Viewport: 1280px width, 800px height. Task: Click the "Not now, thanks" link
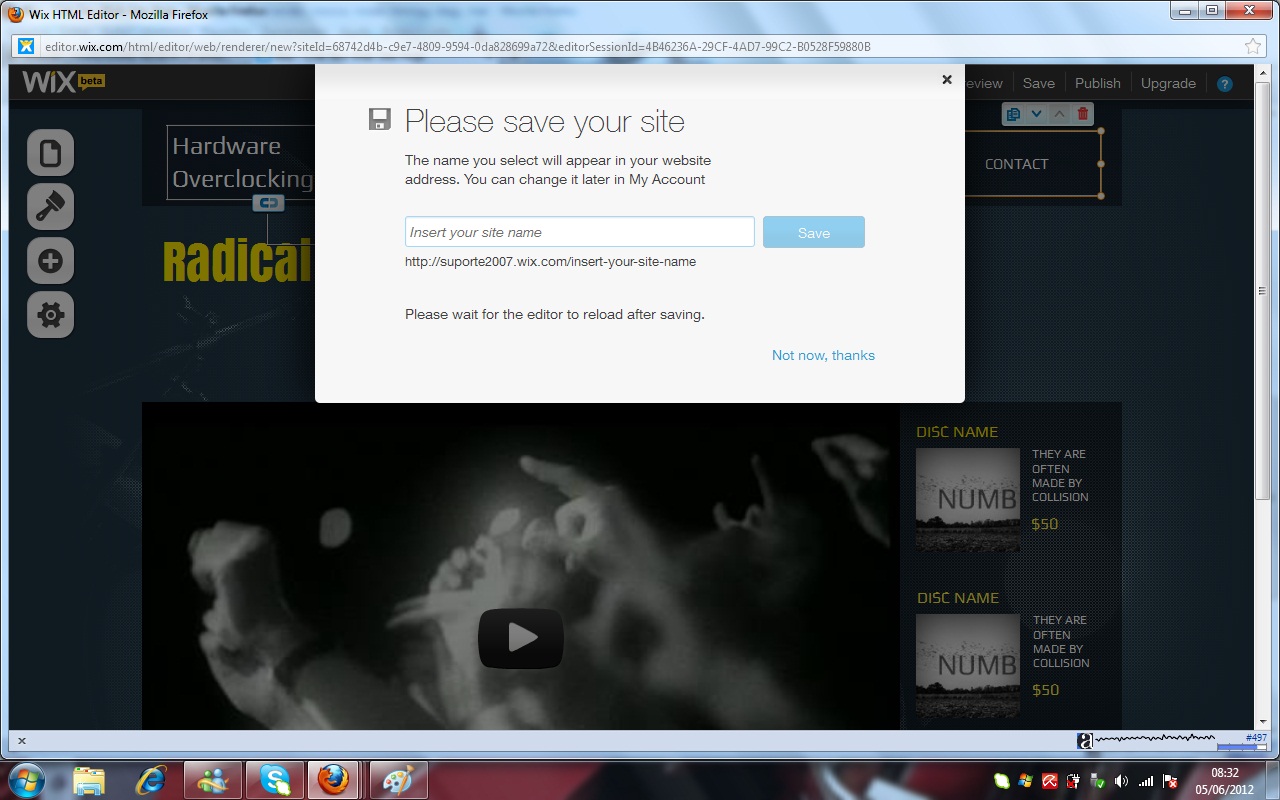click(x=823, y=355)
